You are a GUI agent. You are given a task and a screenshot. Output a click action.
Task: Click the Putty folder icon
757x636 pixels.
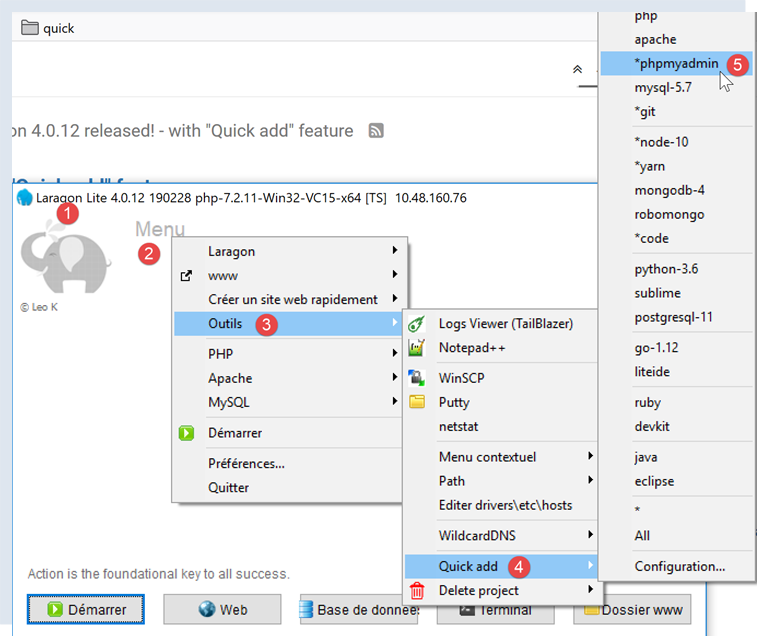(418, 402)
